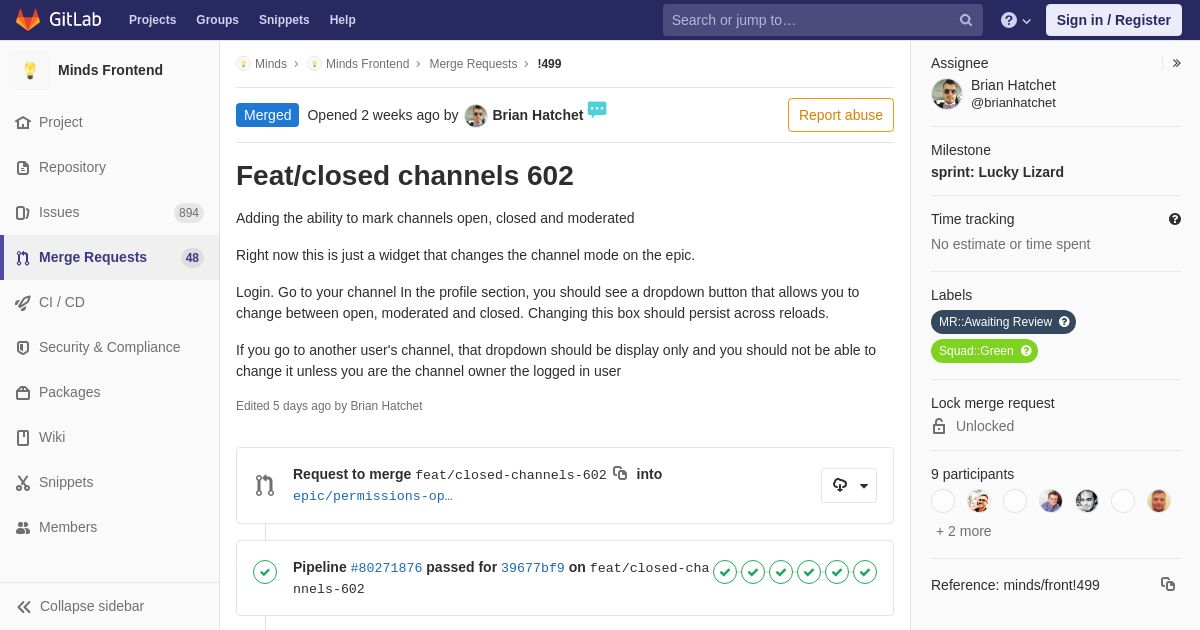This screenshot has width=1200, height=630.
Task: Click the Time tracking help icon
Action: pyautogui.click(x=1174, y=219)
